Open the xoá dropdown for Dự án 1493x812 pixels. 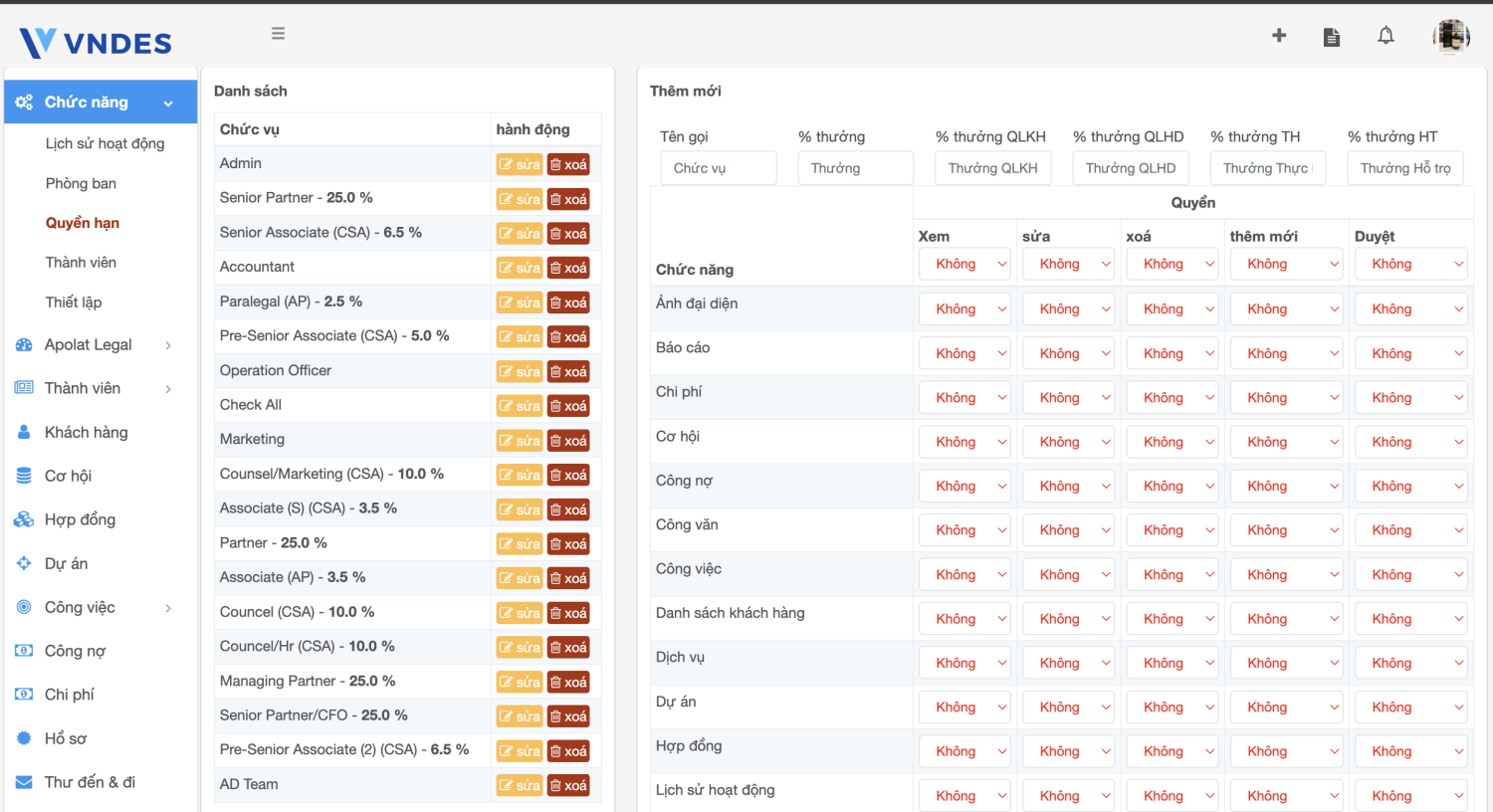(x=1173, y=708)
